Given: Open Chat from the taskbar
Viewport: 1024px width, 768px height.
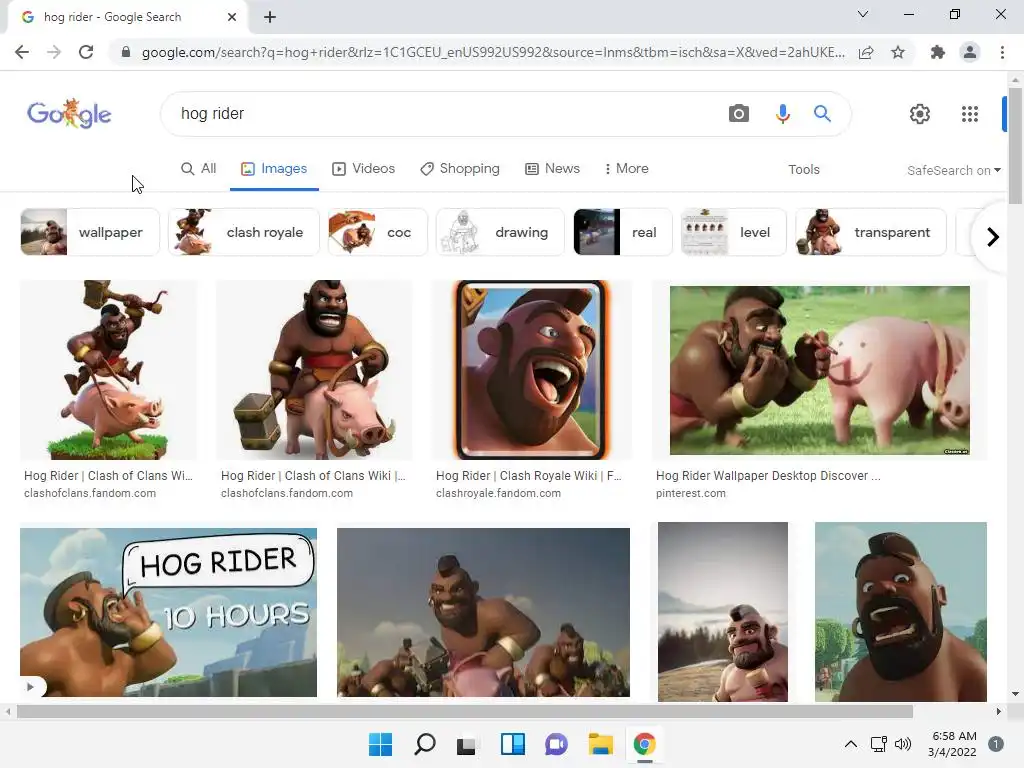Looking at the screenshot, I should point(556,744).
